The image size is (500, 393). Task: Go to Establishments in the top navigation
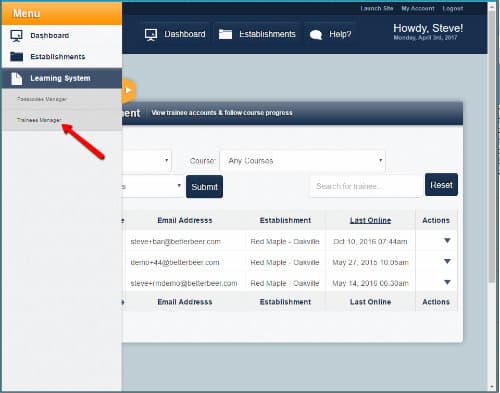(257, 34)
